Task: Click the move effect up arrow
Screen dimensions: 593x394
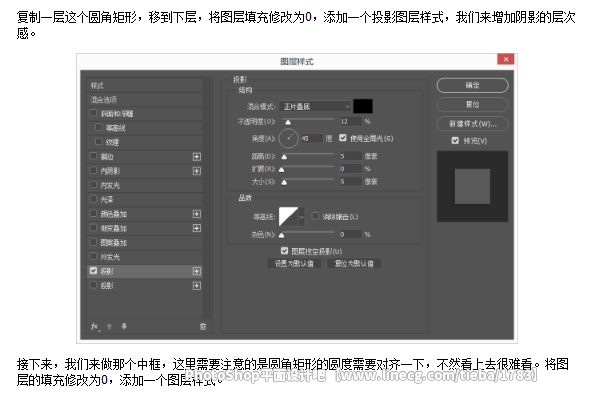Action: (x=109, y=326)
